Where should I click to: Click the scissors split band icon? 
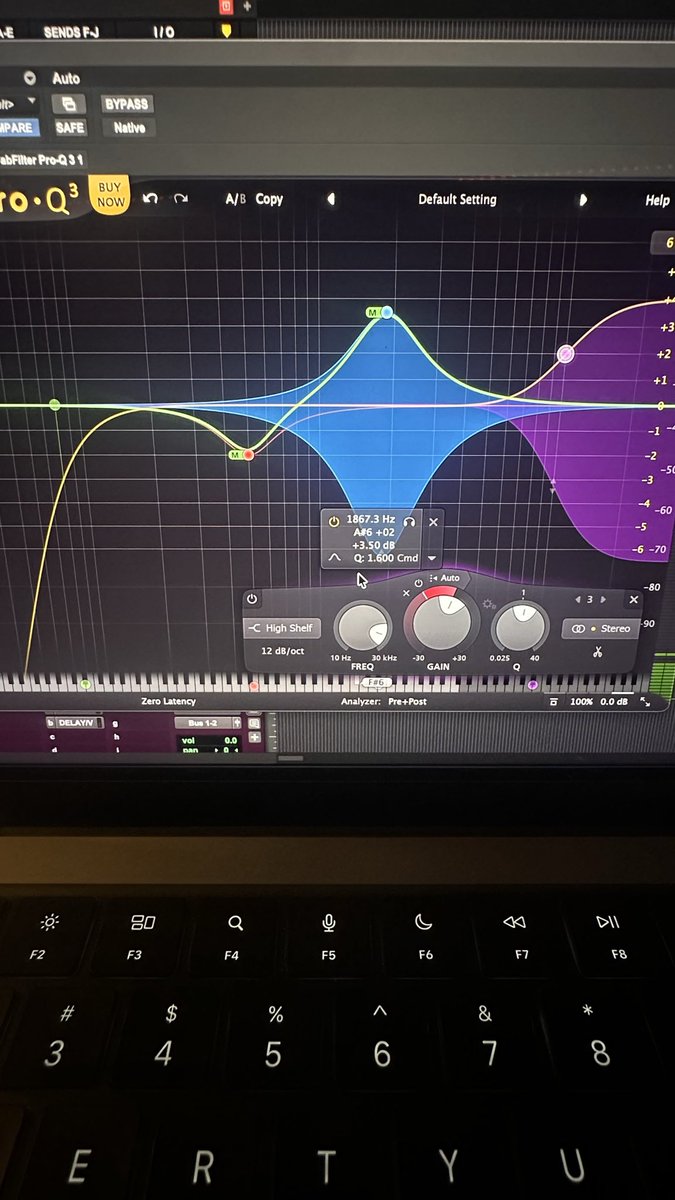point(597,652)
